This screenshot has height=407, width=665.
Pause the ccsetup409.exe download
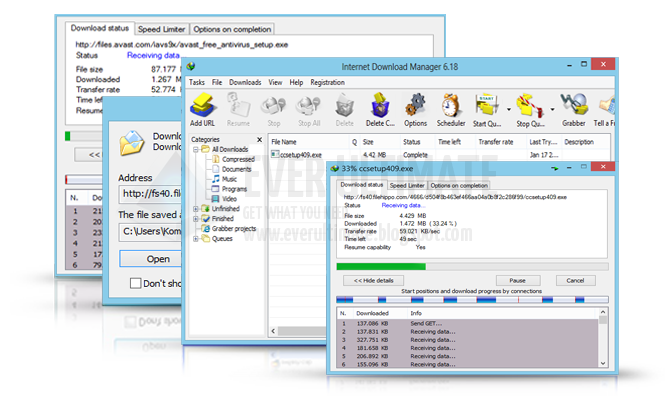518,280
